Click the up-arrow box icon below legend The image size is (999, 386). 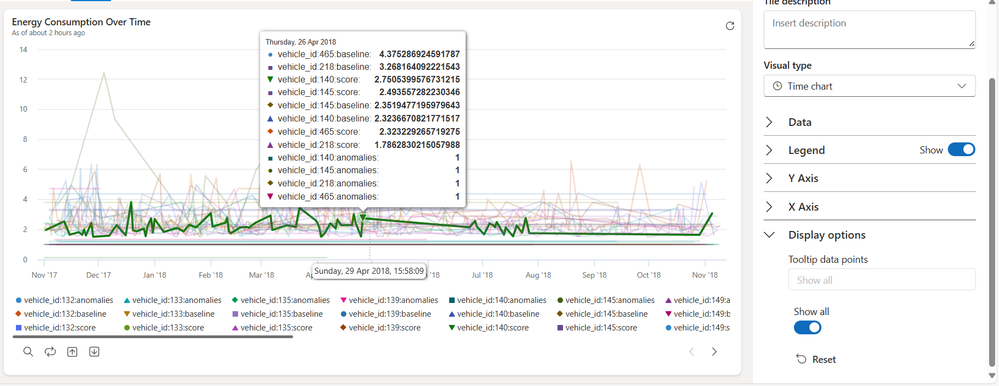click(72, 352)
